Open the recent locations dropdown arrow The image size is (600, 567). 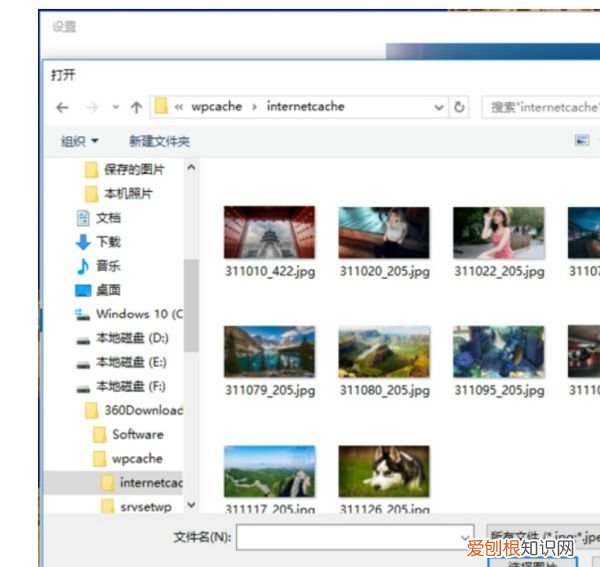(x=116, y=108)
